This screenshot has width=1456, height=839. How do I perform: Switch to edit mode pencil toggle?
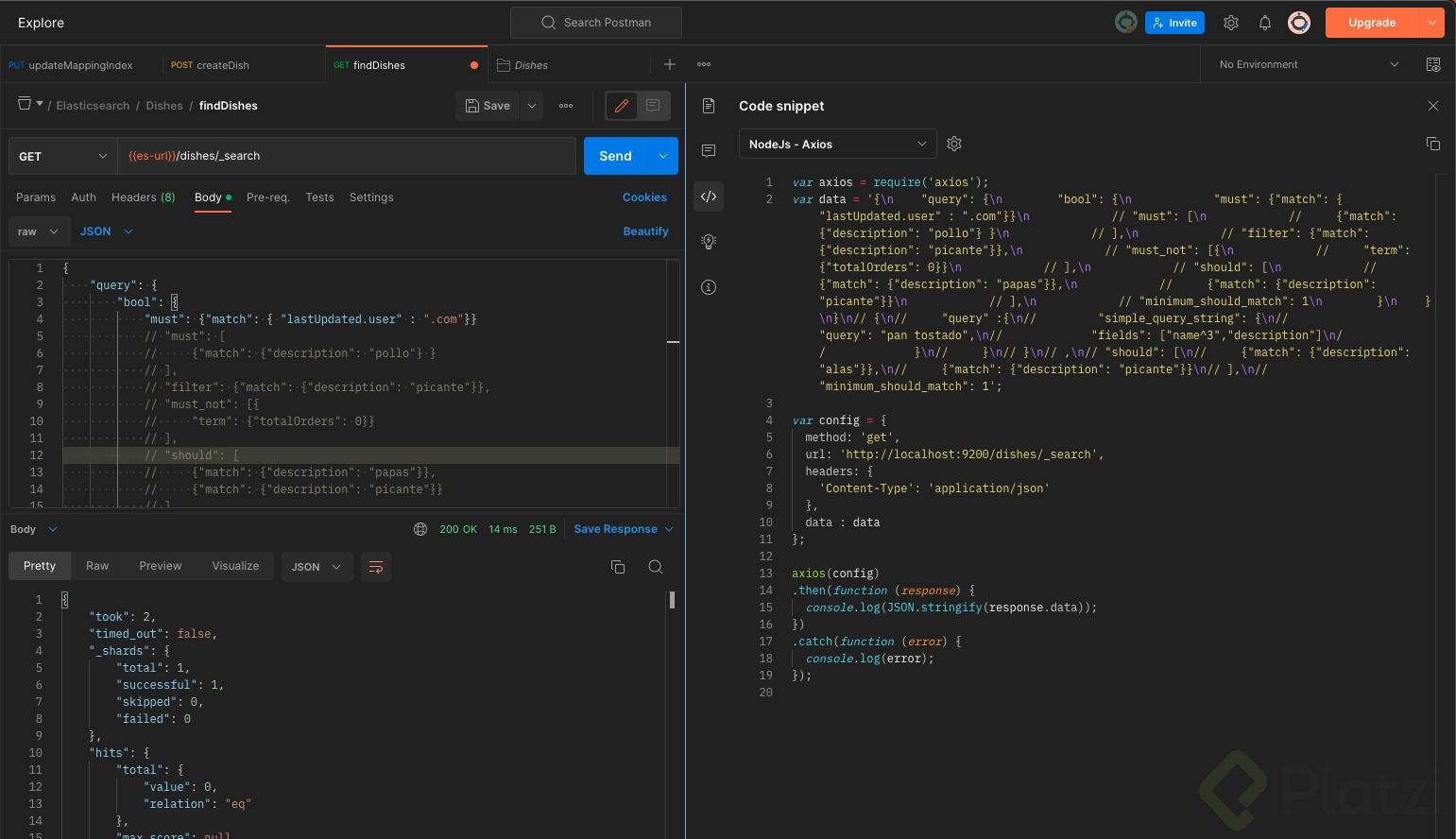[x=622, y=106]
